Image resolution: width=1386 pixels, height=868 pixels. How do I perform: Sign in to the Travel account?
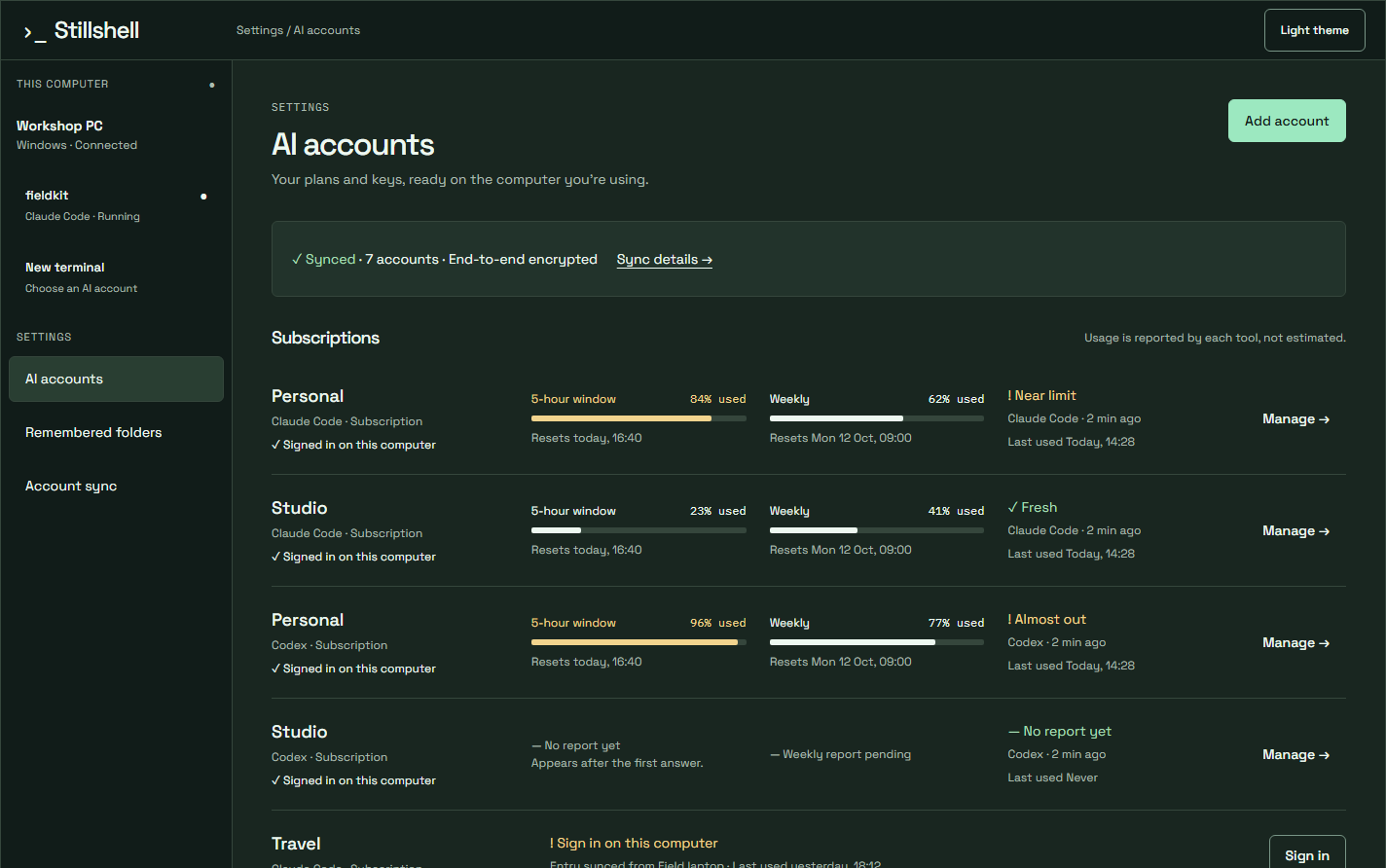pyautogui.click(x=1307, y=854)
